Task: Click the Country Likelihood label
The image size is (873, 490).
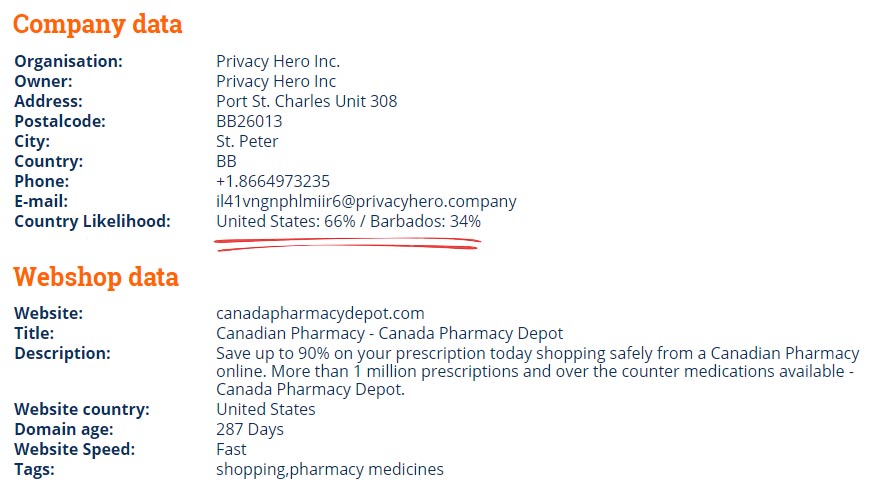Action: pyautogui.click(x=92, y=222)
